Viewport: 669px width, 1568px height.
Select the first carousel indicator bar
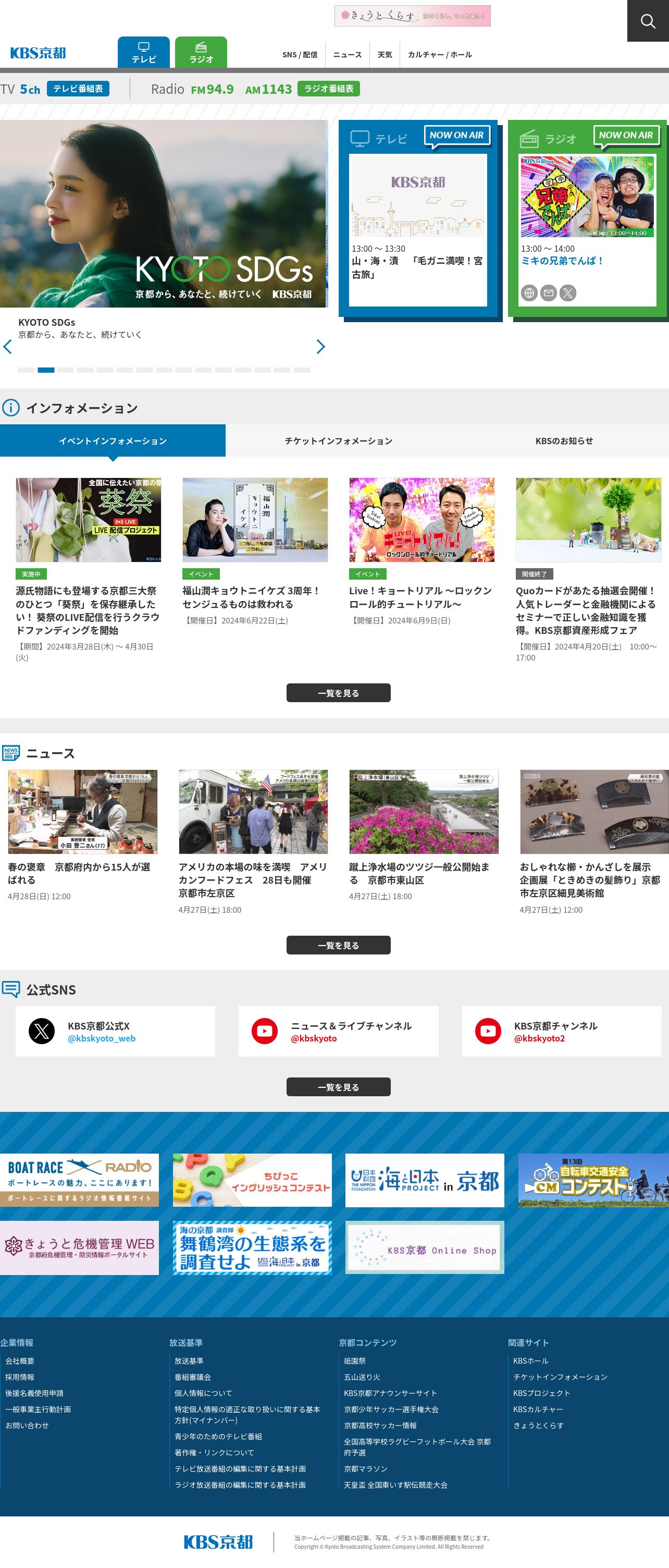coord(26,370)
